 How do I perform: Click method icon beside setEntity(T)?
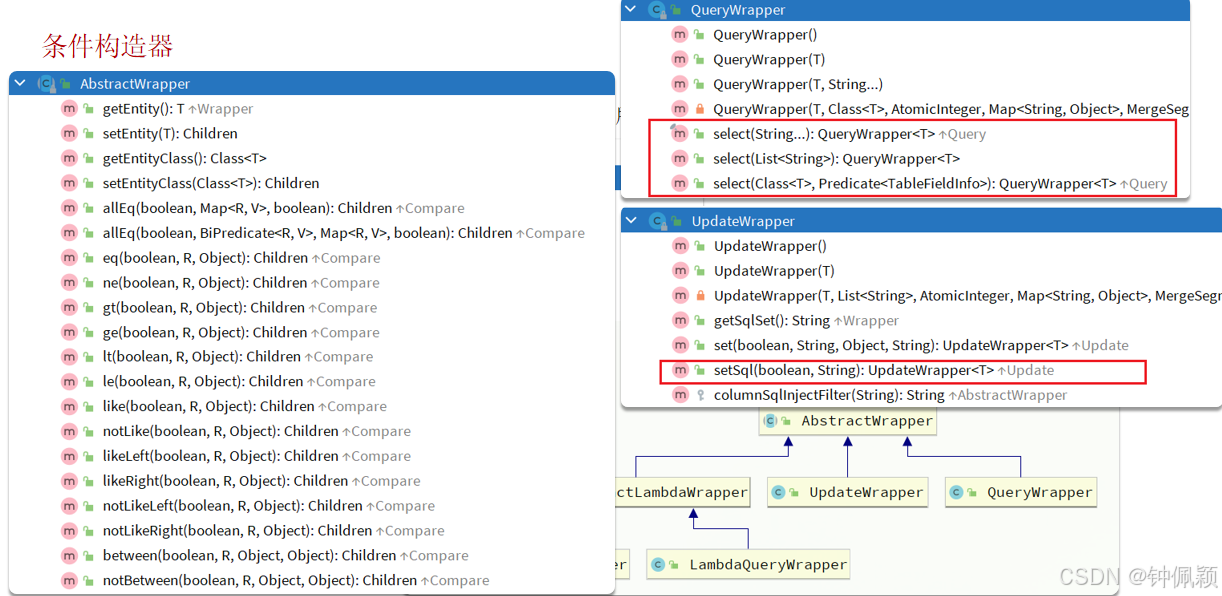pyautogui.click(x=69, y=133)
